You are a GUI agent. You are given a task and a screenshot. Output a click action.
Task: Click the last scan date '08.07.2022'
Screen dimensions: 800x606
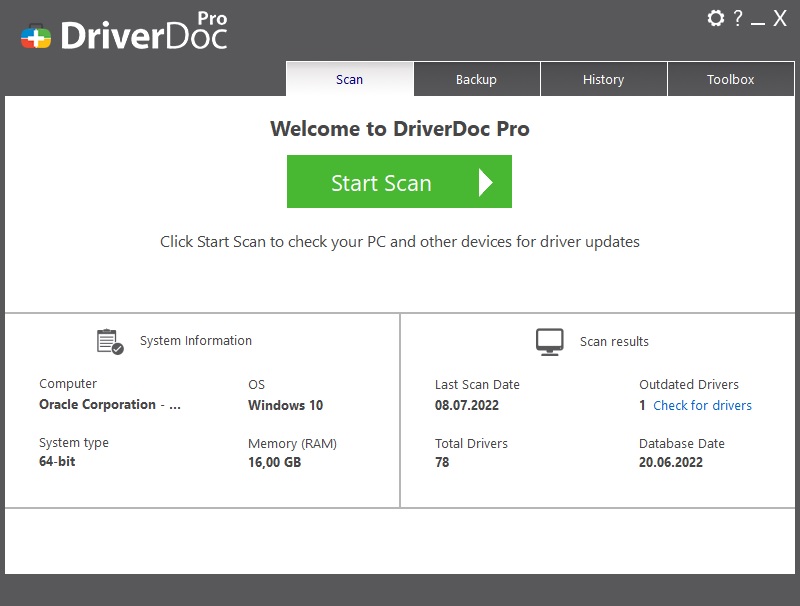[467, 406]
